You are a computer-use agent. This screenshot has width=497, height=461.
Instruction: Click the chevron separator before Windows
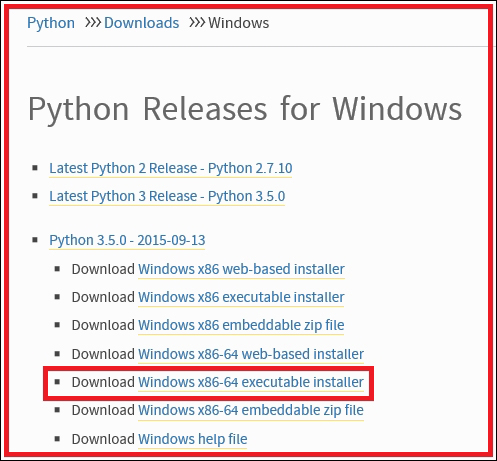(197, 23)
